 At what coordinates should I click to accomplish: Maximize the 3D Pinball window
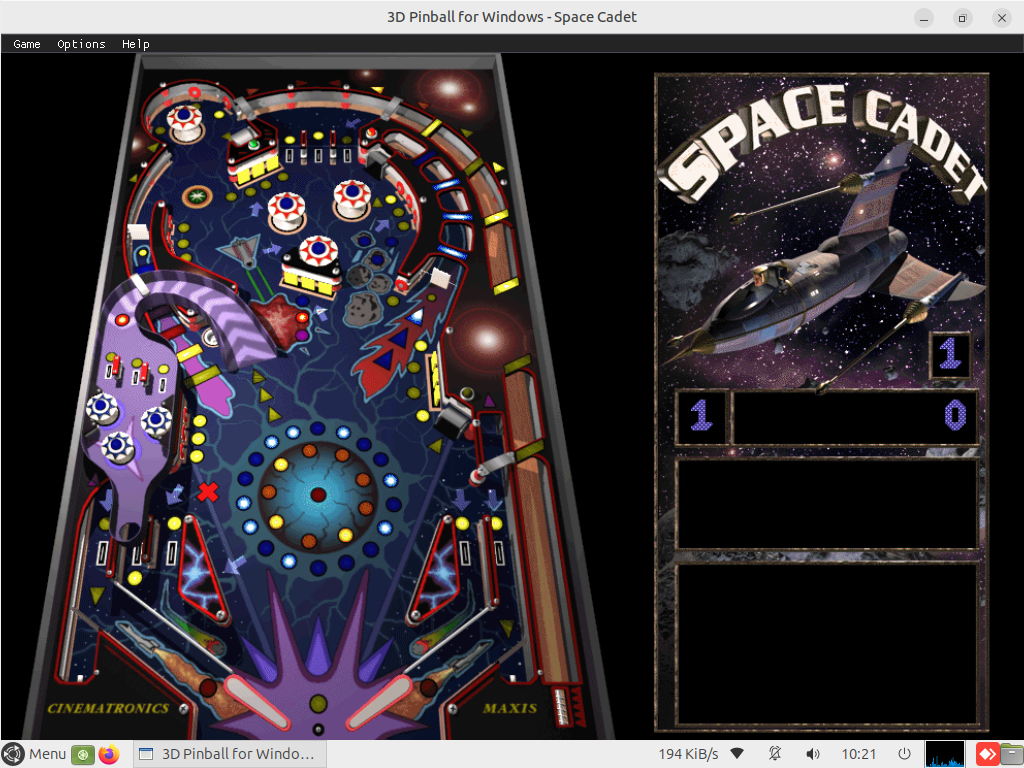(962, 18)
